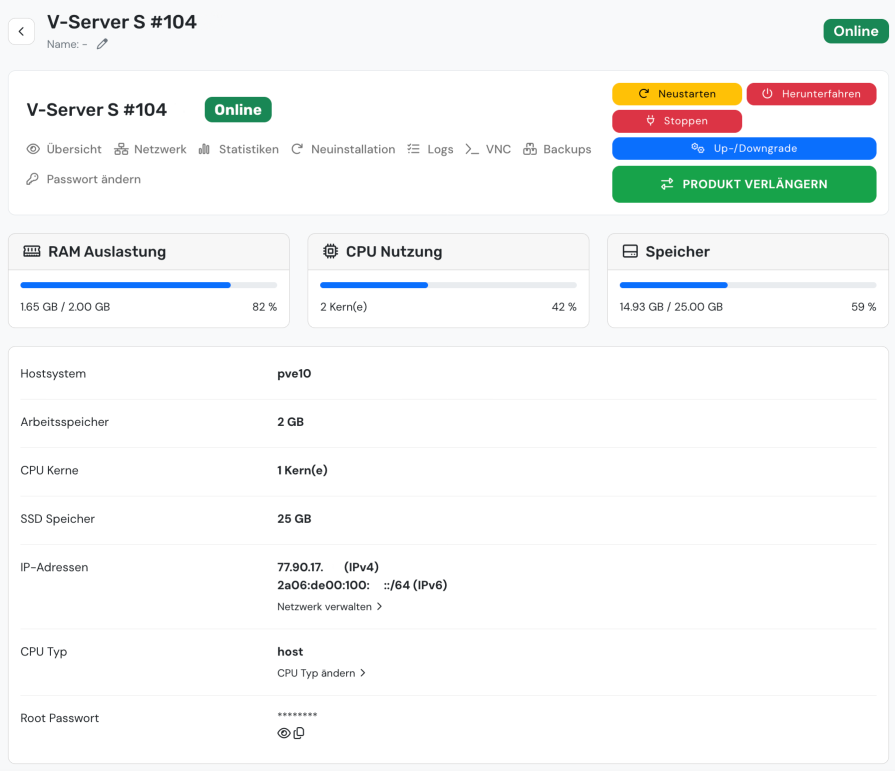Open the Übersicht tab
Viewport: 895px width, 771px height.
[64, 150]
